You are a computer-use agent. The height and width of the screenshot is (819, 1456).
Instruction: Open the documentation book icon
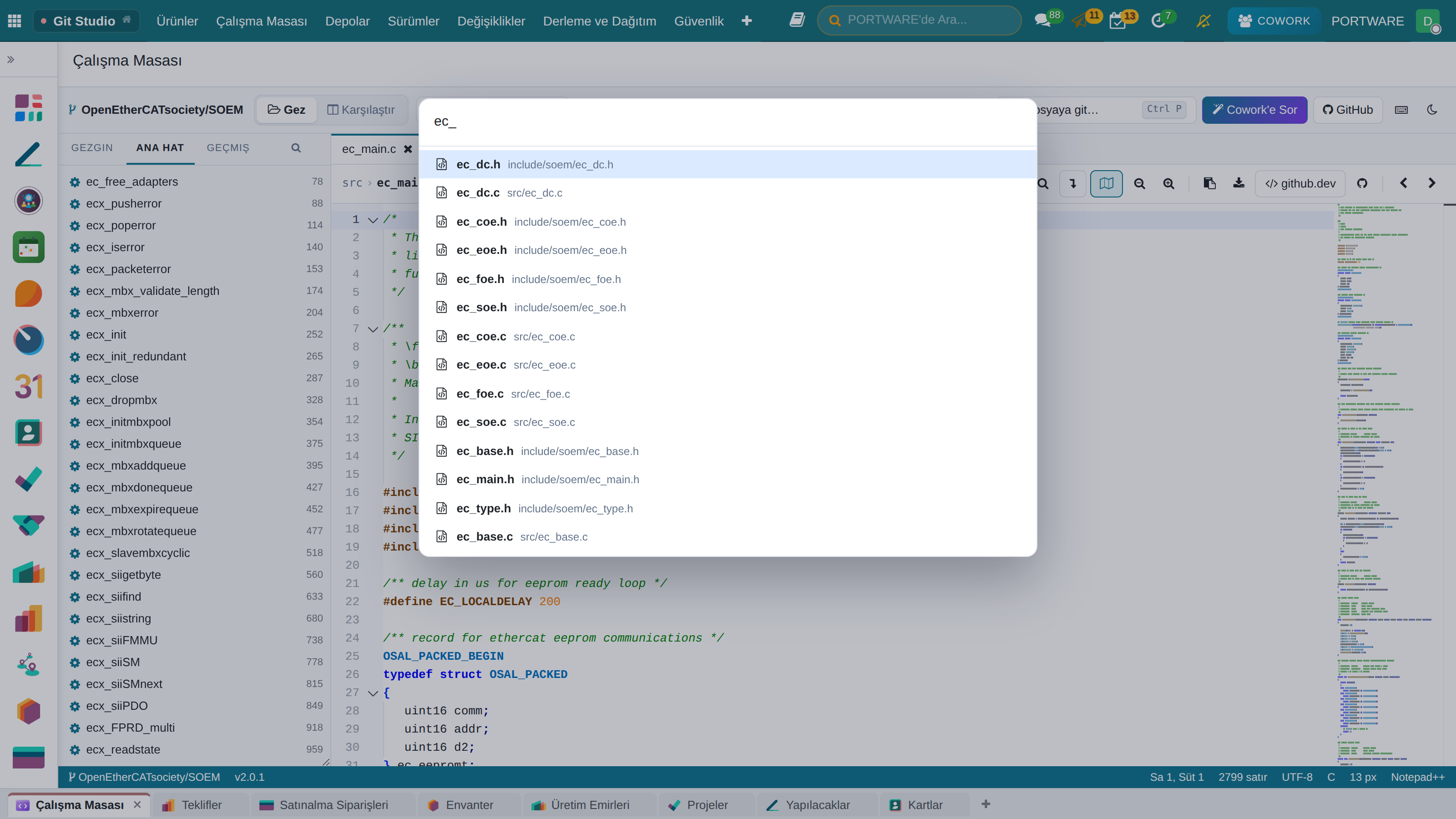click(x=796, y=20)
